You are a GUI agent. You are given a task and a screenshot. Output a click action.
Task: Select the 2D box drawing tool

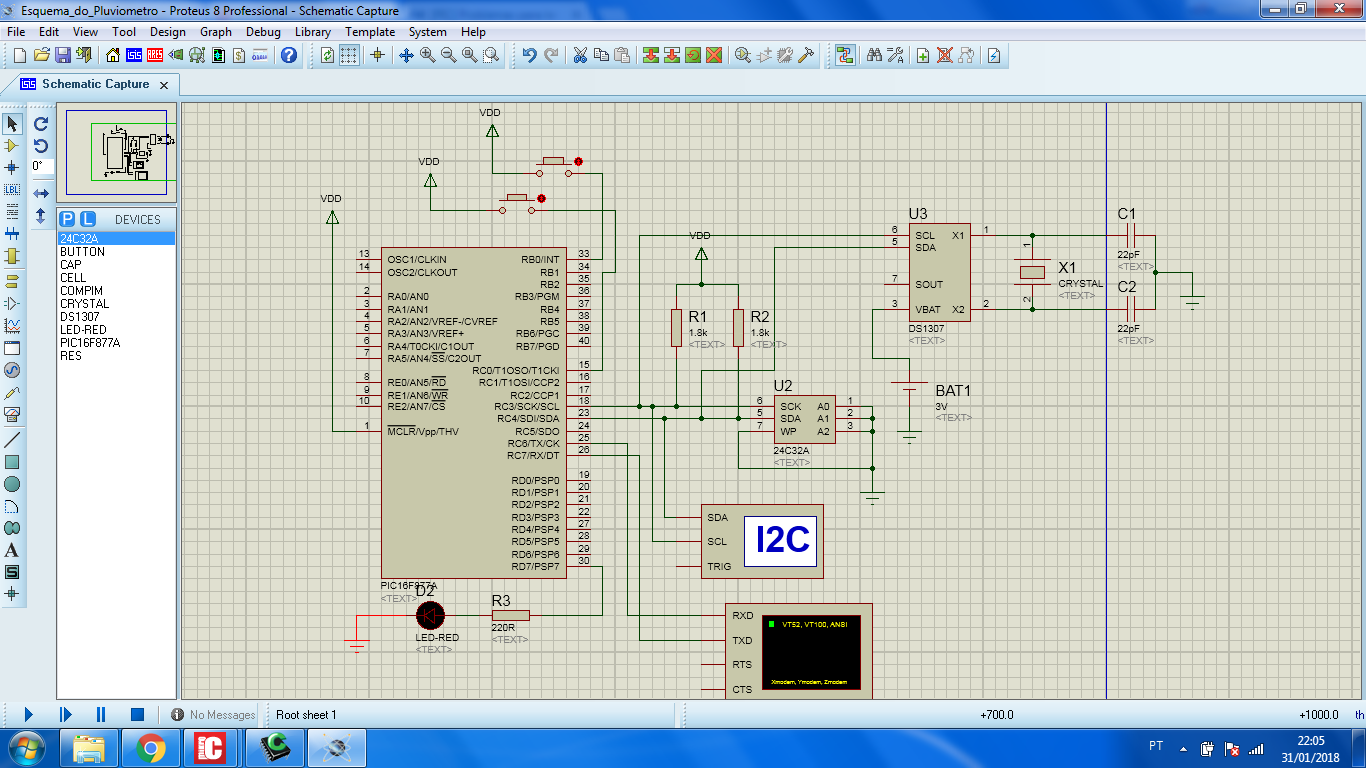pos(12,462)
